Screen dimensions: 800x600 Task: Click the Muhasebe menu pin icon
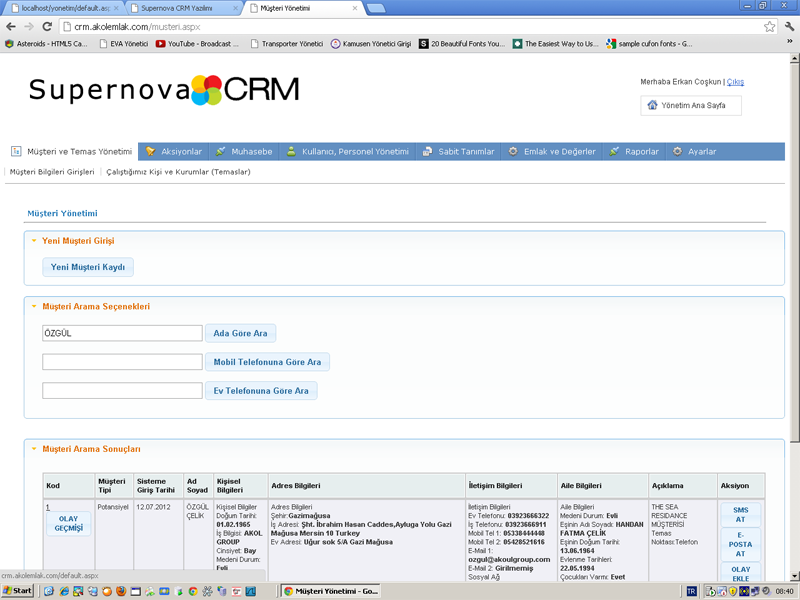coord(220,151)
